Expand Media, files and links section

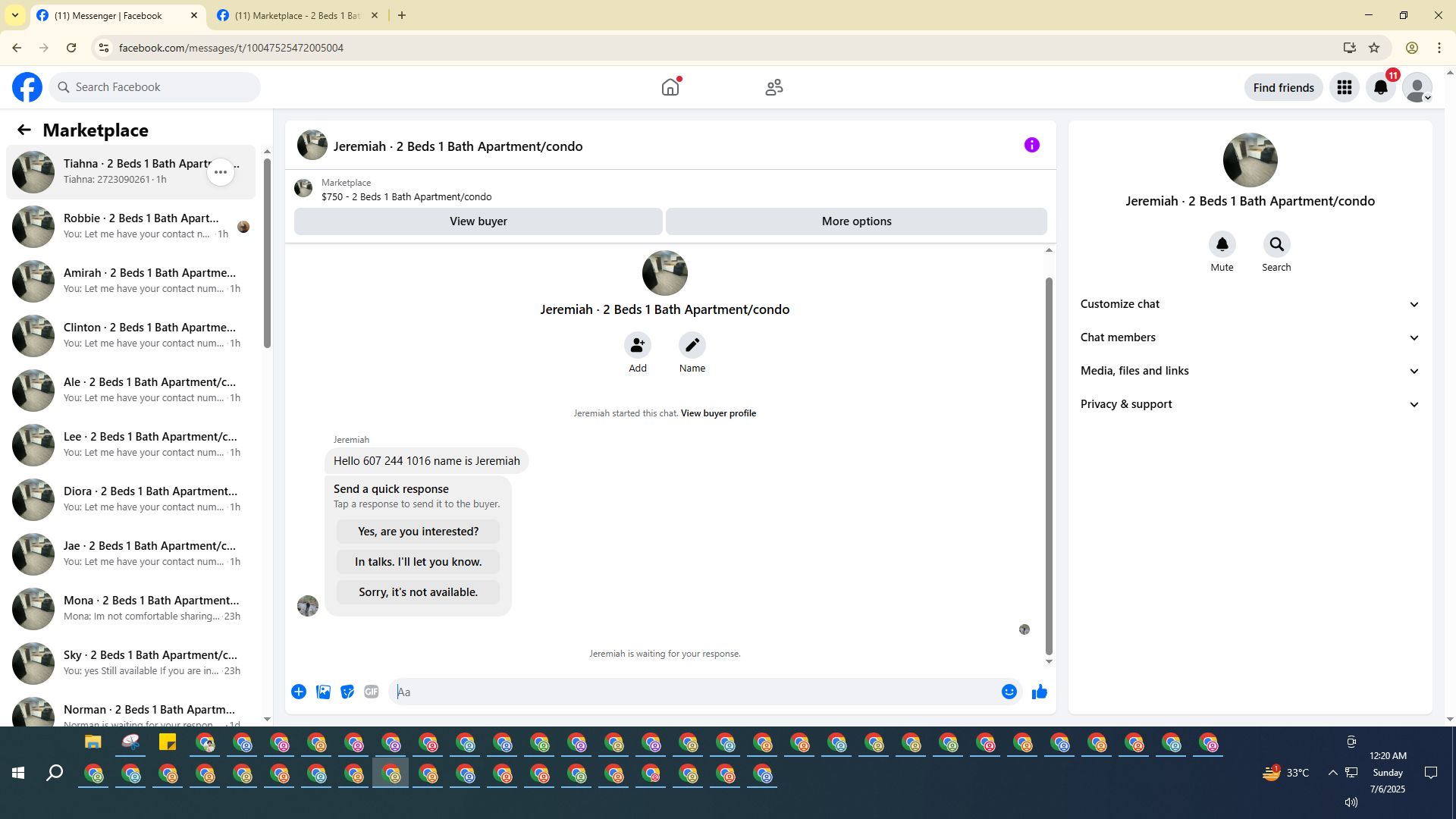(x=1249, y=371)
